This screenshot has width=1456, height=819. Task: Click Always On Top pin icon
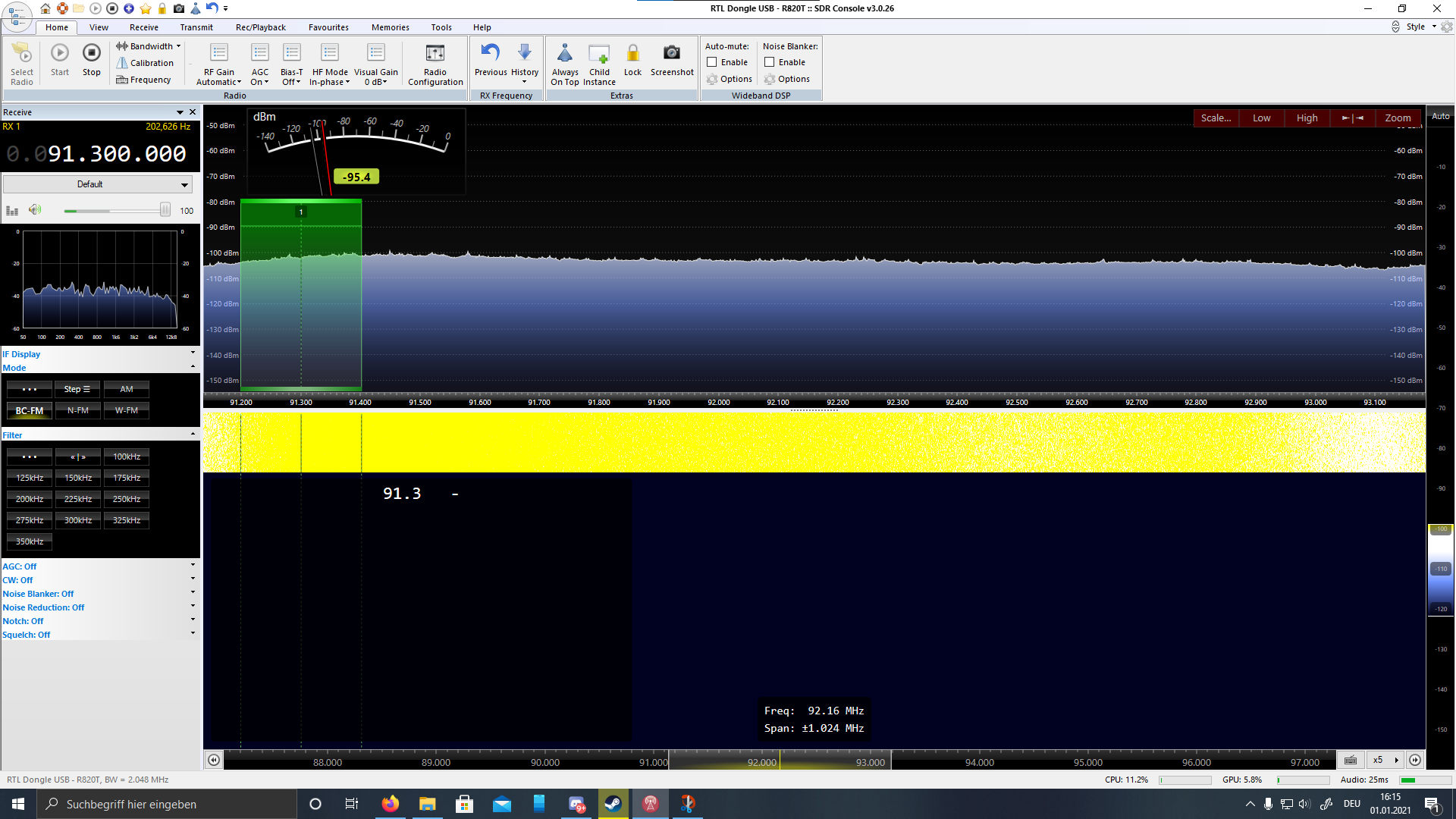point(564,53)
